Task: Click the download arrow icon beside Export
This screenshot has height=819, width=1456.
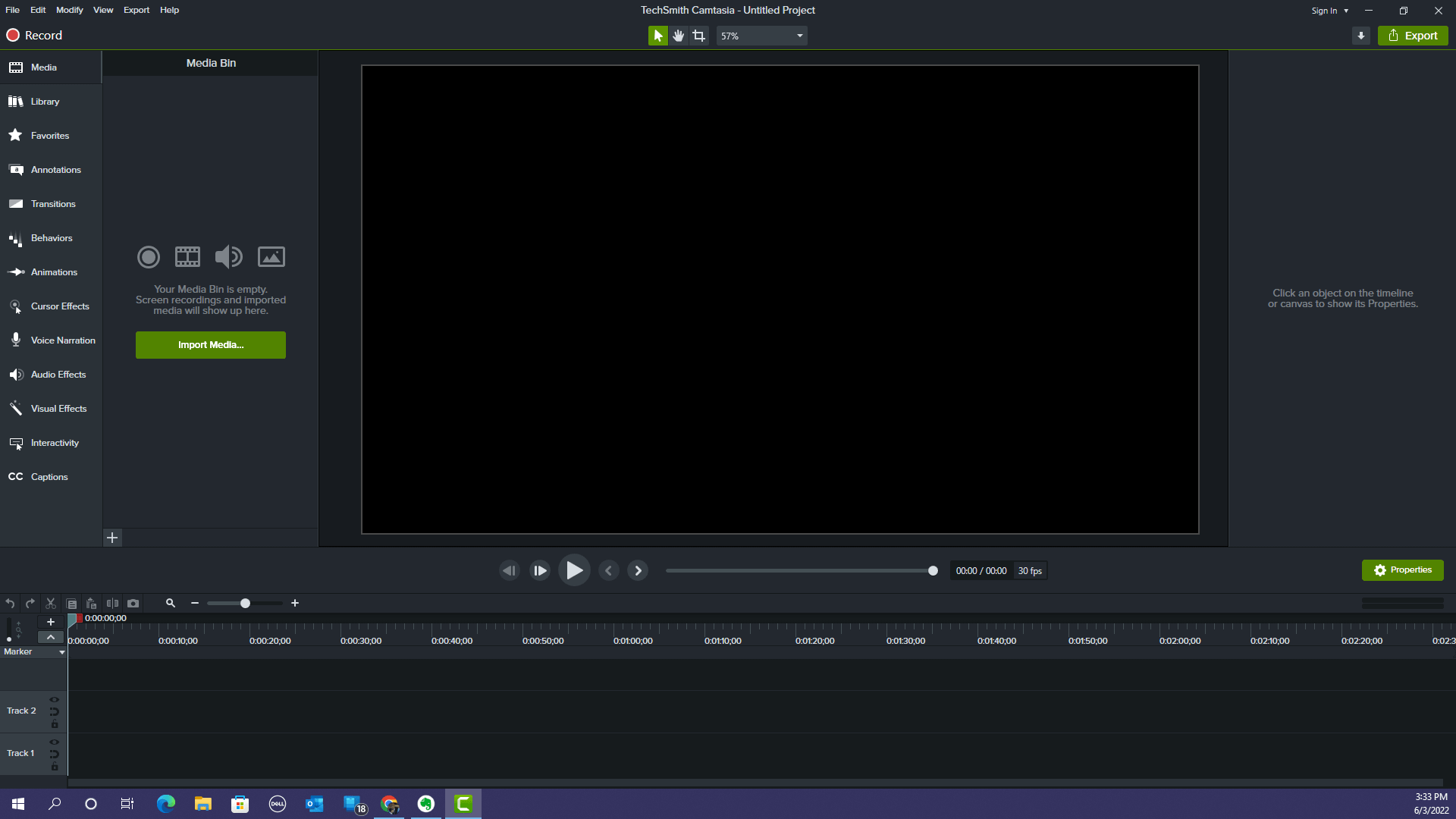Action: click(x=1361, y=36)
